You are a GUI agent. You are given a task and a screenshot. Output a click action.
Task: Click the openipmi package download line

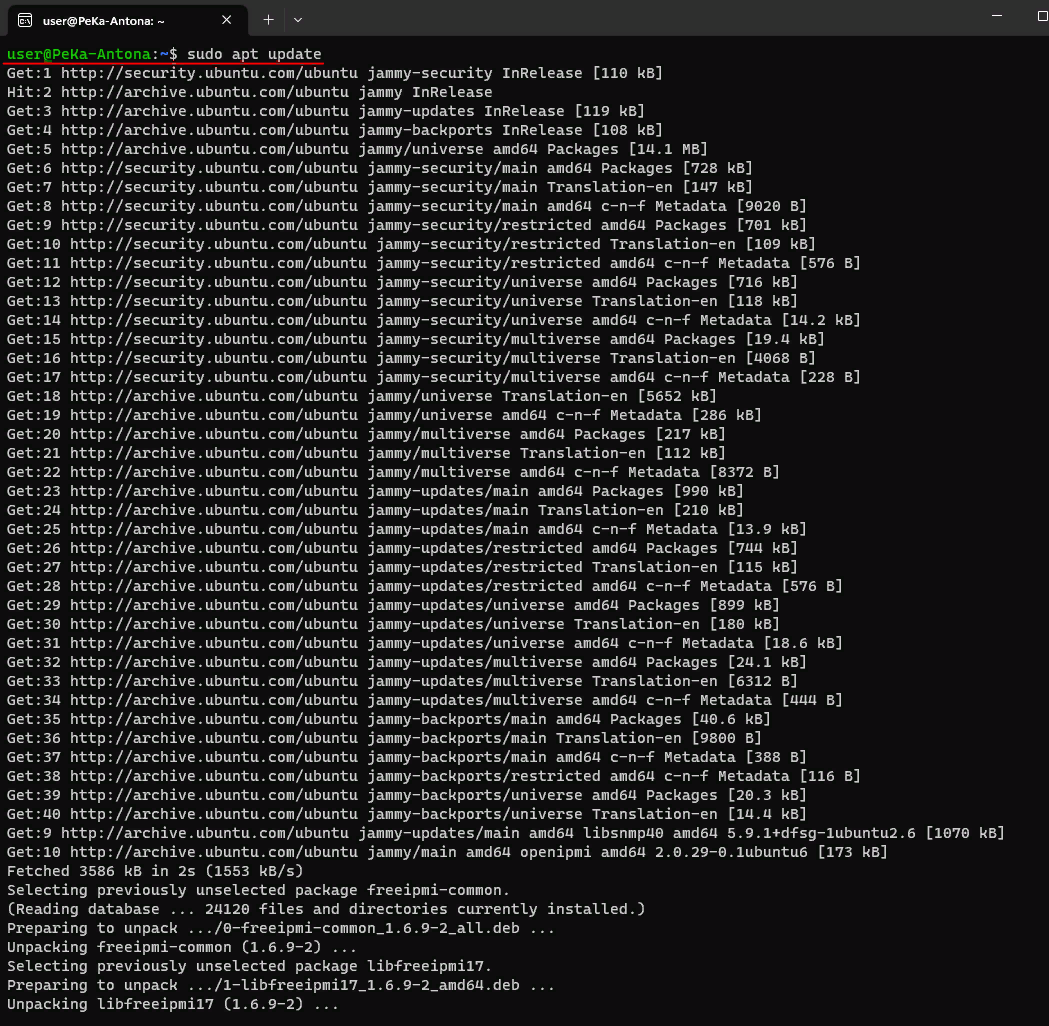pyautogui.click(x=447, y=852)
